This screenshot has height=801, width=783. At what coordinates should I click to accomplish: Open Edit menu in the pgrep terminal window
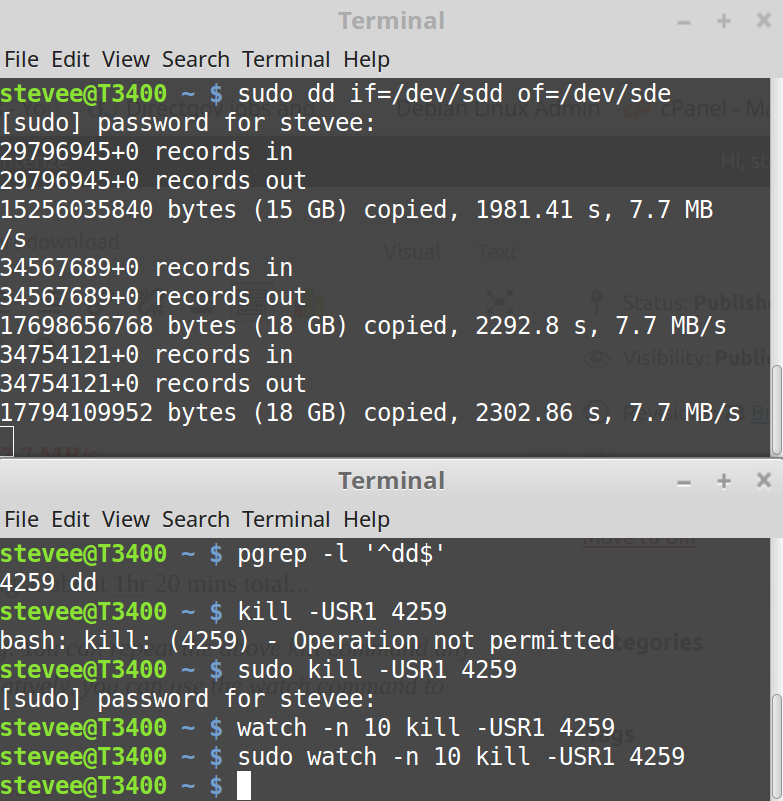click(x=70, y=519)
